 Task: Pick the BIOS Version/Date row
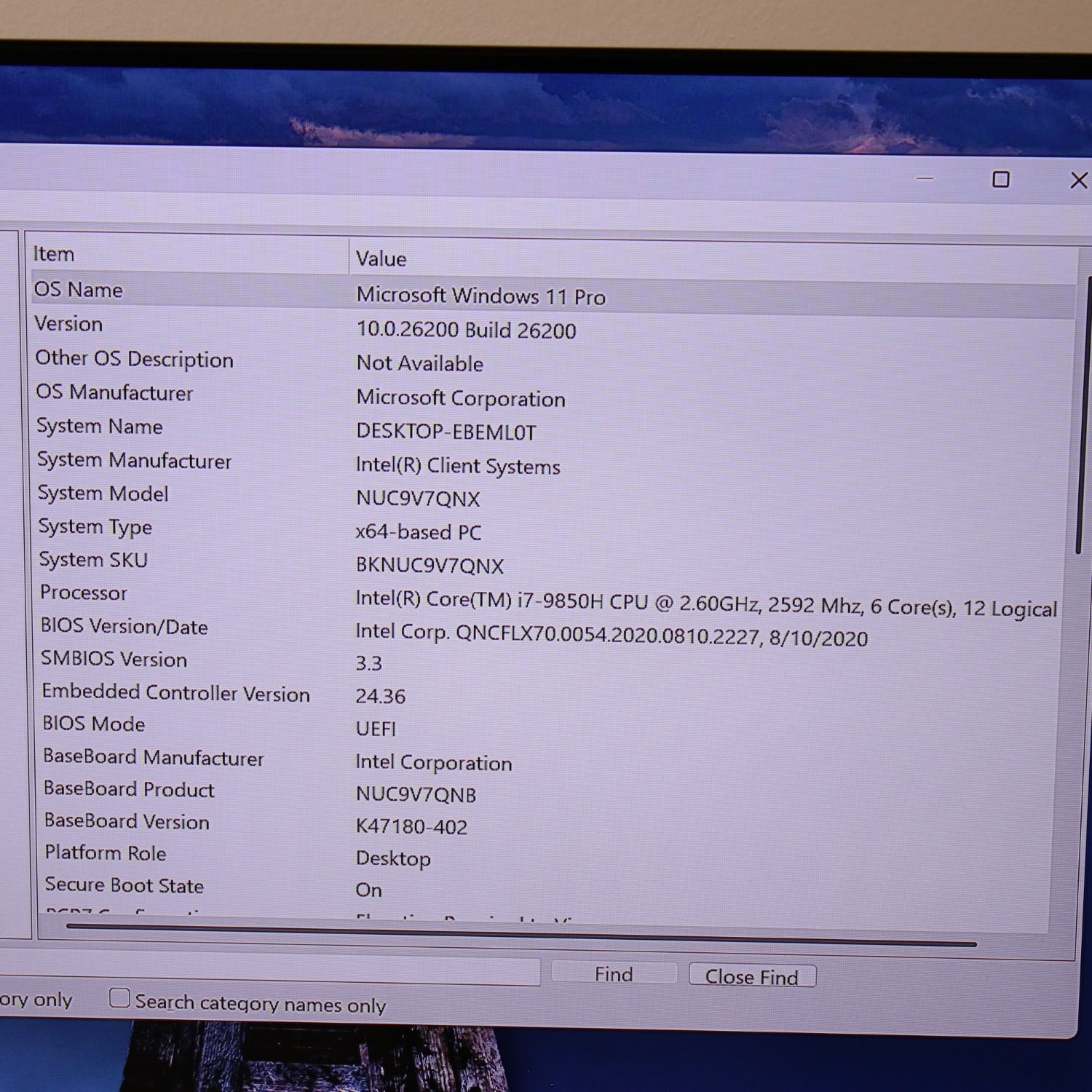[x=124, y=626]
